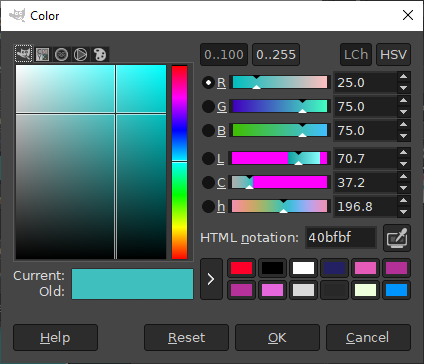Expand color history with arrow button
The width and height of the screenshot is (424, 364).
pos(211,279)
